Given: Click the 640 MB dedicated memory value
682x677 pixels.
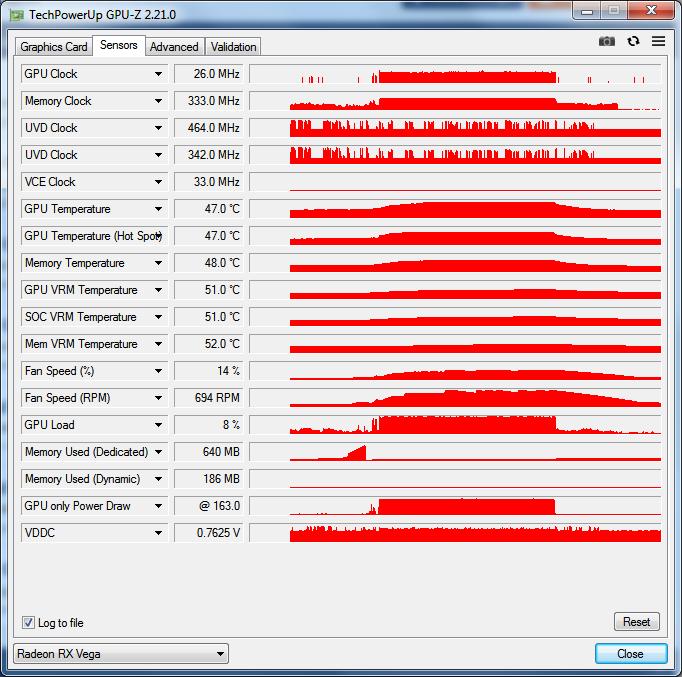Looking at the screenshot, I should click(x=209, y=452).
